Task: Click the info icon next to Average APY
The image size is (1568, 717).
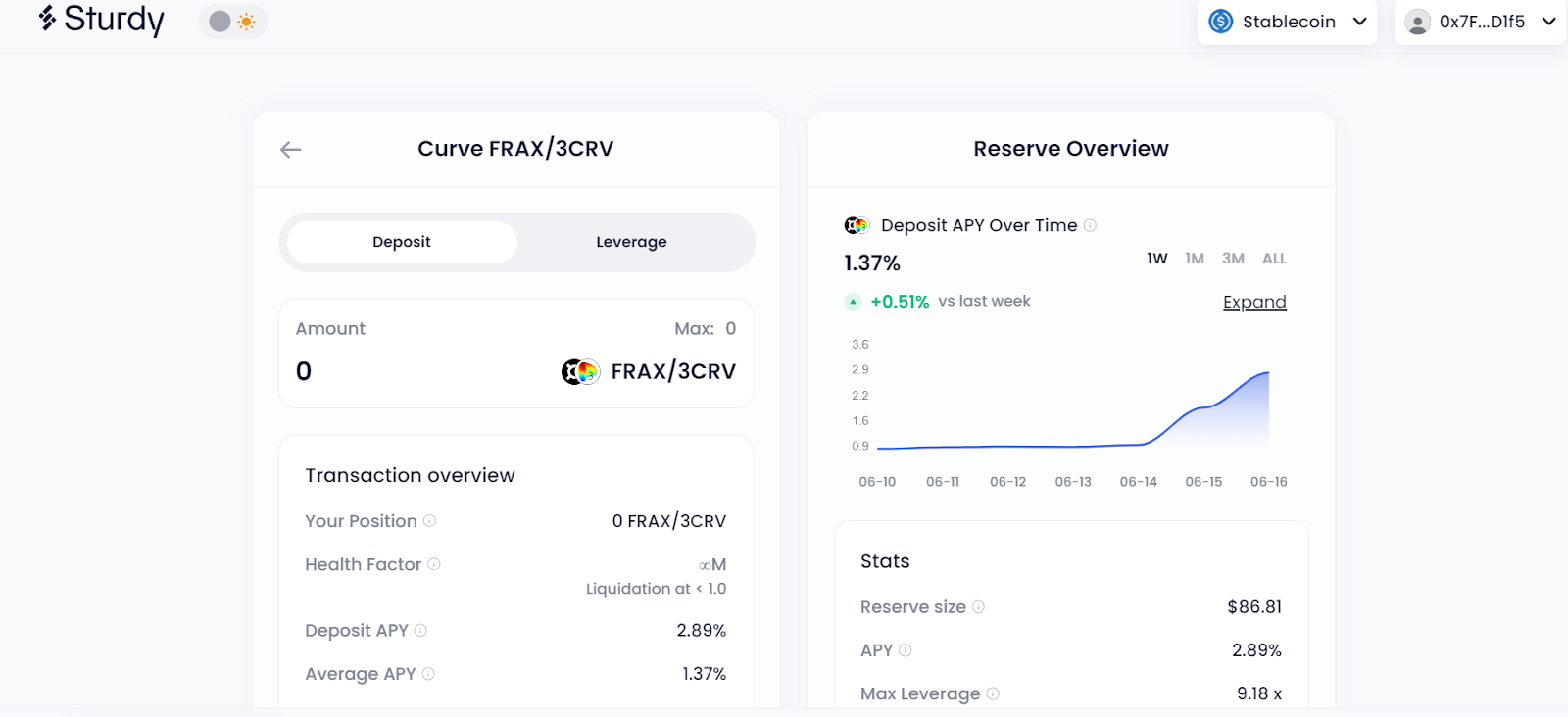Action: click(x=428, y=674)
